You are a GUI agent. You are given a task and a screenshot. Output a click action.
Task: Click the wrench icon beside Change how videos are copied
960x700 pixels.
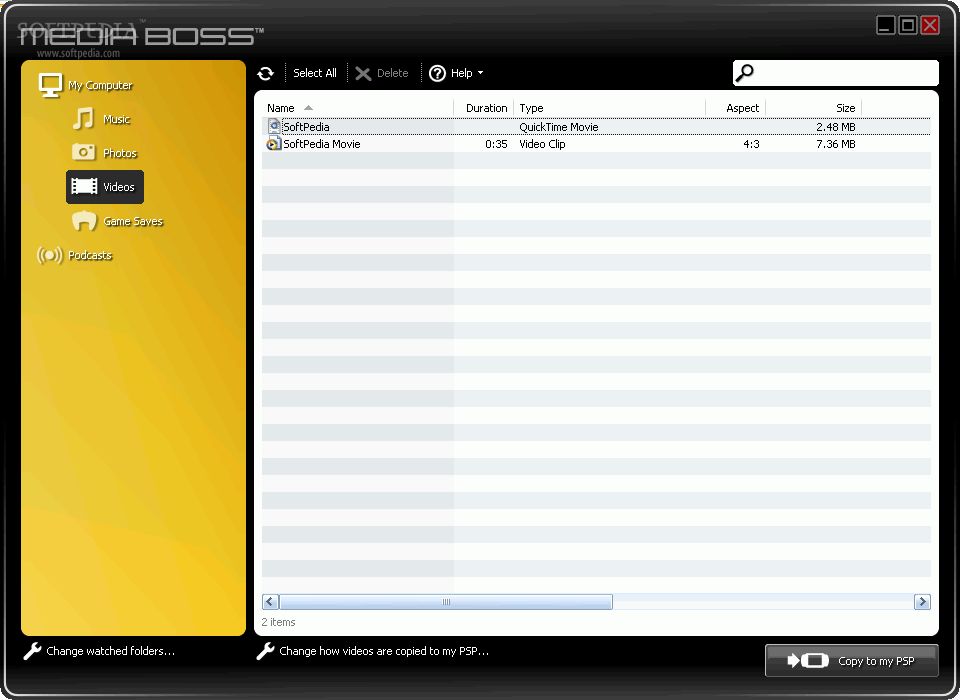point(265,651)
